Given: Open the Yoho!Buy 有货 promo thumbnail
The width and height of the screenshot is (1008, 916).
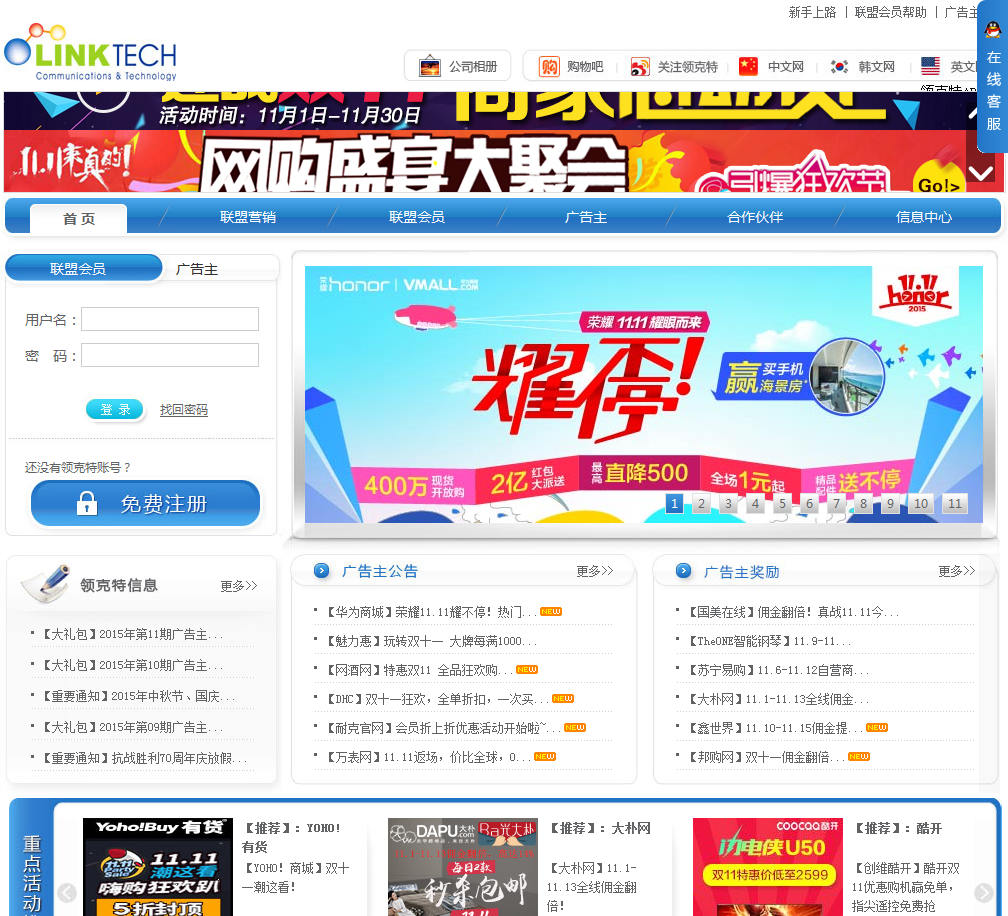Looking at the screenshot, I should pos(158,867).
